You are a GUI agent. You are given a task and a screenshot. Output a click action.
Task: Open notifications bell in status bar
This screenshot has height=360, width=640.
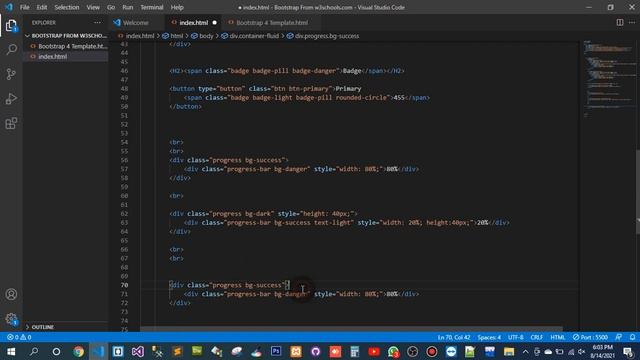click(632, 337)
